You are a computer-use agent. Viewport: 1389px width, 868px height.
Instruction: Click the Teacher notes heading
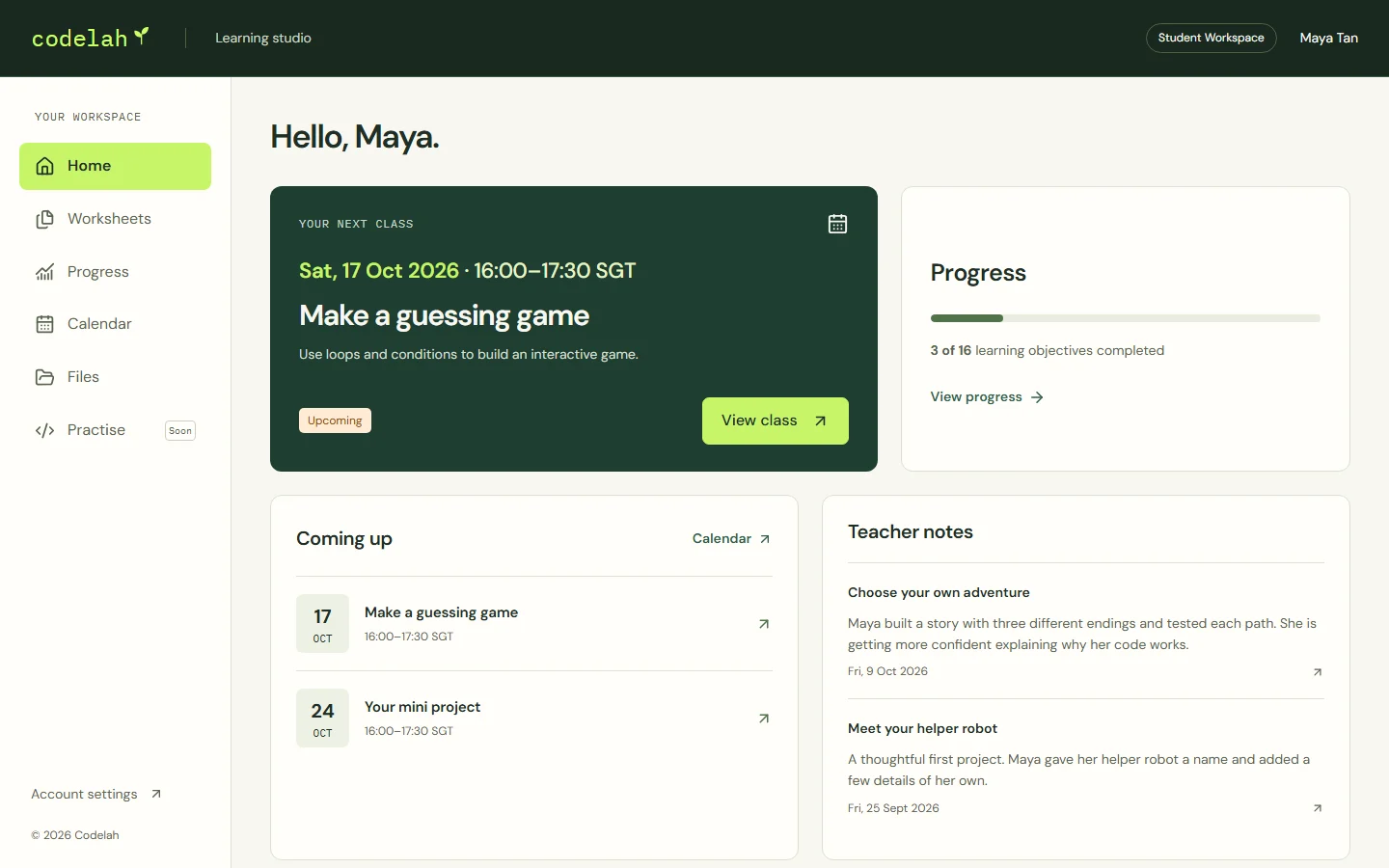(x=911, y=531)
